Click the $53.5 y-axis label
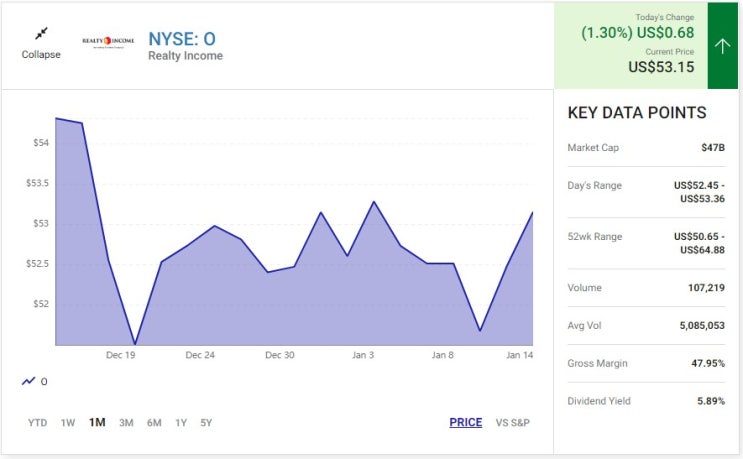743x459 pixels. (x=37, y=183)
